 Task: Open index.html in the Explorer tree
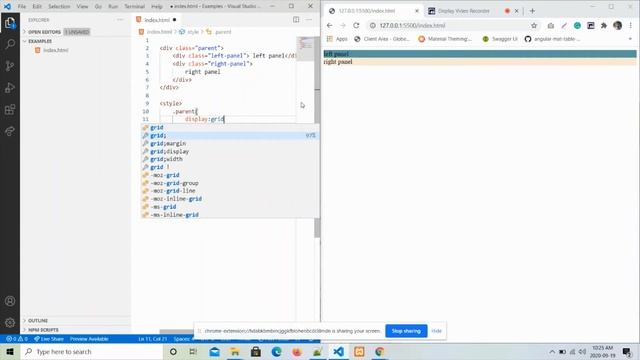pos(56,50)
